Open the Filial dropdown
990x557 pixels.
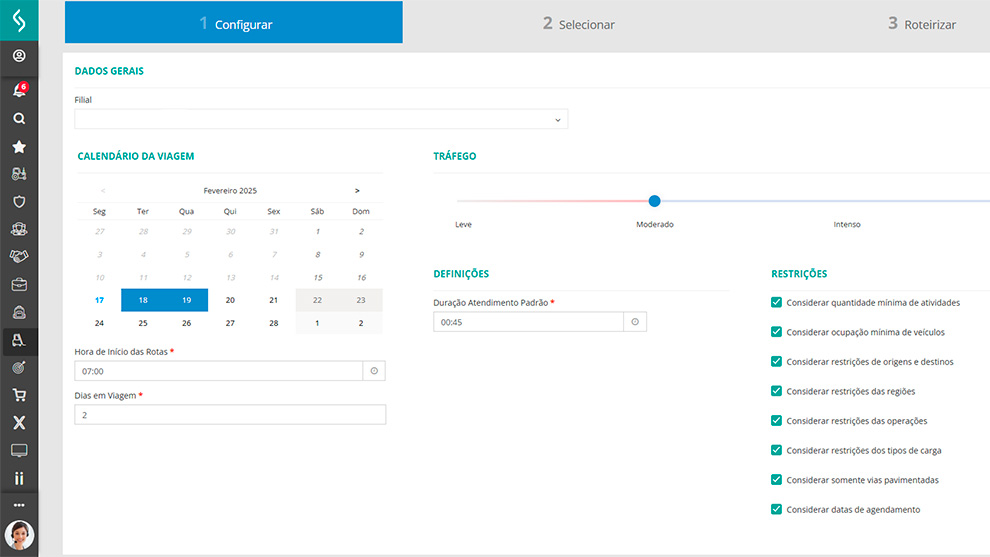pos(321,119)
